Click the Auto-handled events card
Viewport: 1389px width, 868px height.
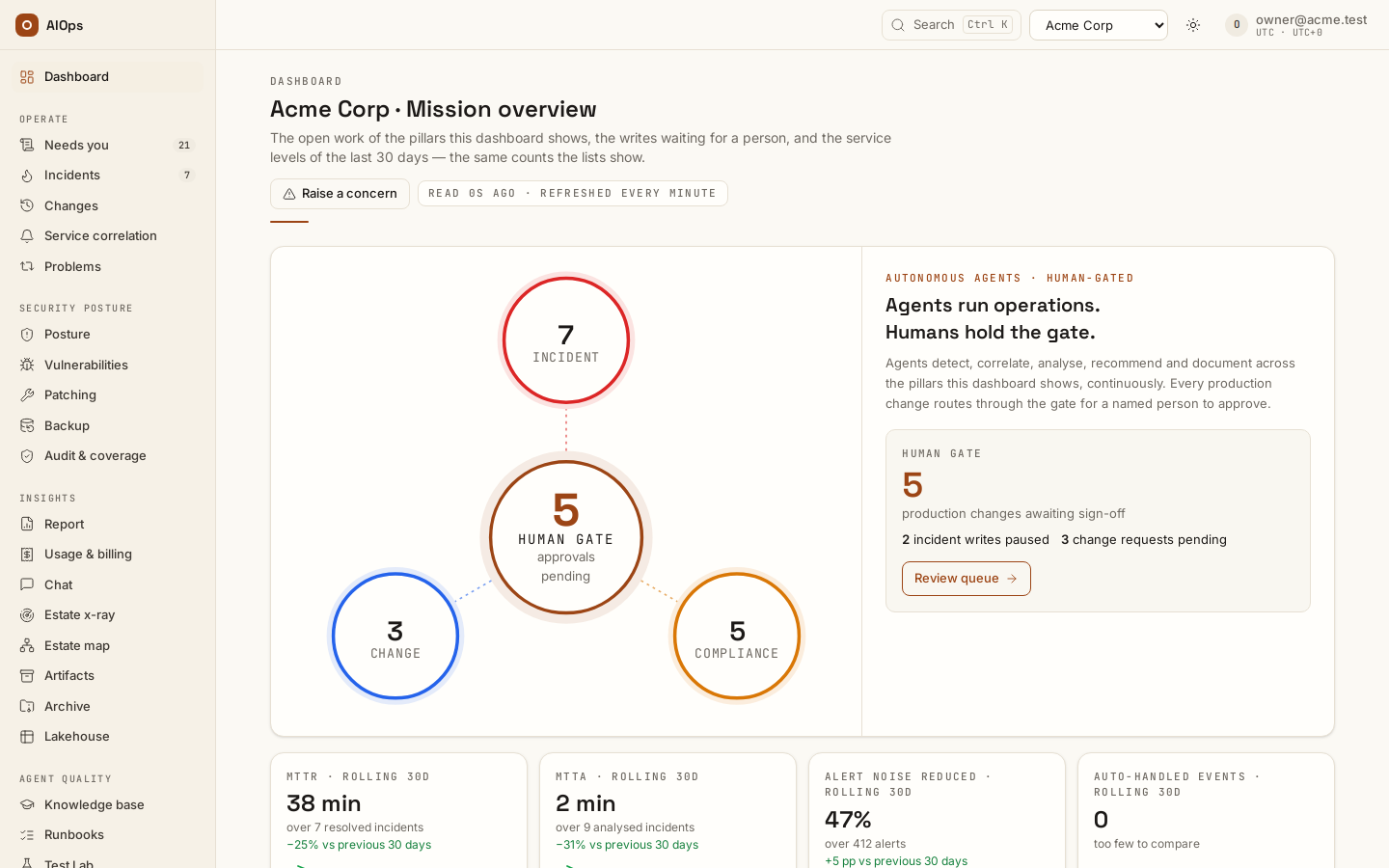point(1206,810)
